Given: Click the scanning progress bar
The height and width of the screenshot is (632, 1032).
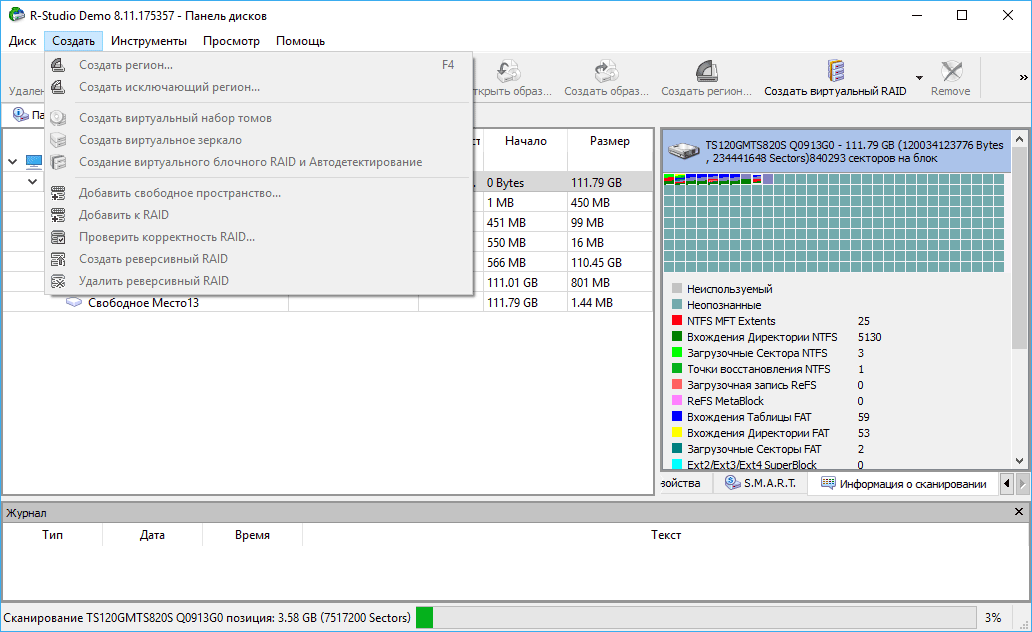Looking at the screenshot, I should (696, 618).
